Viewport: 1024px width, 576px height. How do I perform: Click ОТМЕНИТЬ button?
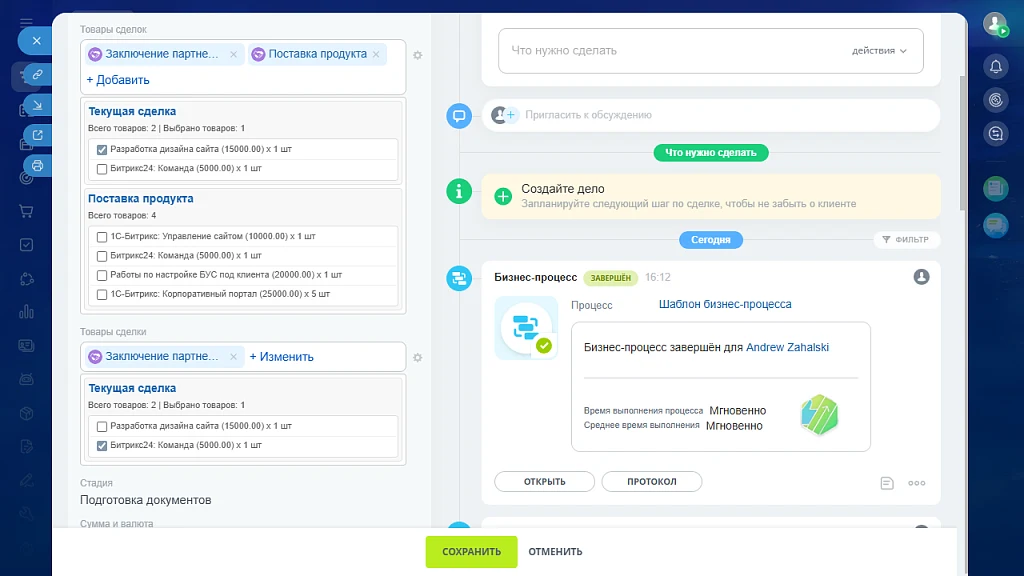(555, 552)
